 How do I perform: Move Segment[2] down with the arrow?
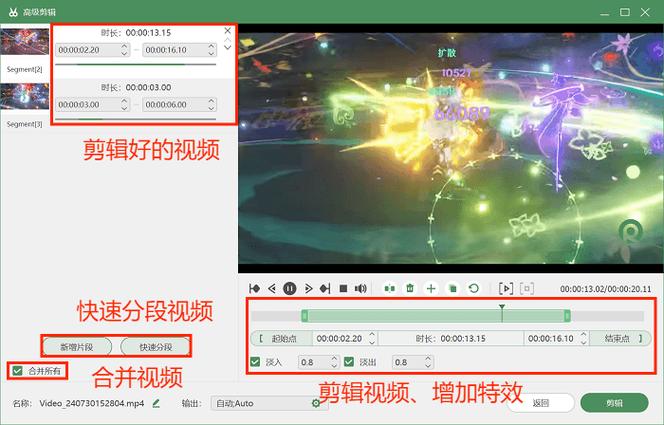point(227,47)
